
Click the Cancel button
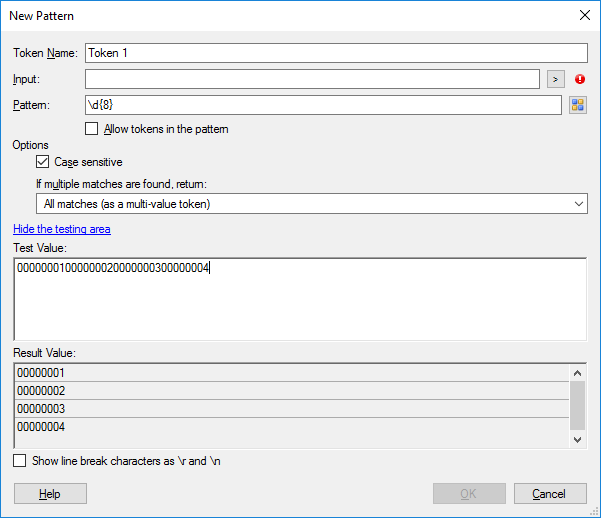550,494
